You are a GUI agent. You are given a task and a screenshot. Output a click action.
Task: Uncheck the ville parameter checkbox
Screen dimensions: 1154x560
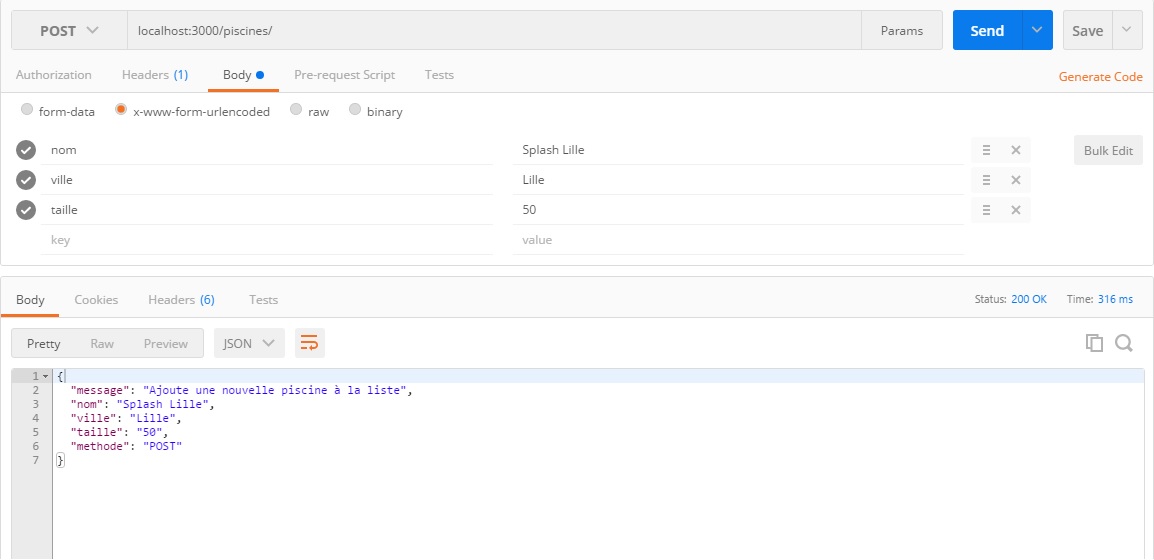tap(26, 180)
